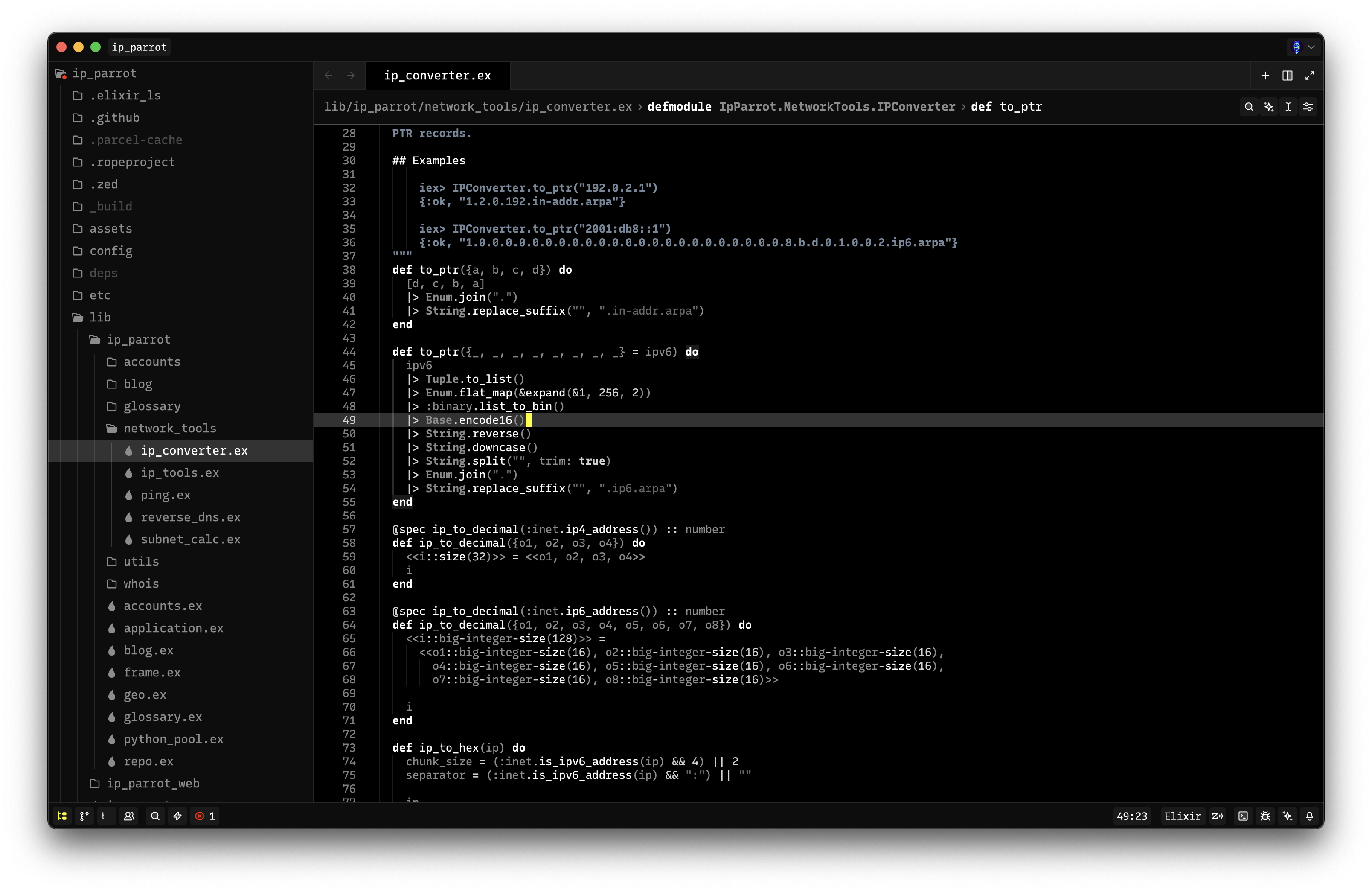
Task: Go back with the left arrow
Action: coord(328,76)
